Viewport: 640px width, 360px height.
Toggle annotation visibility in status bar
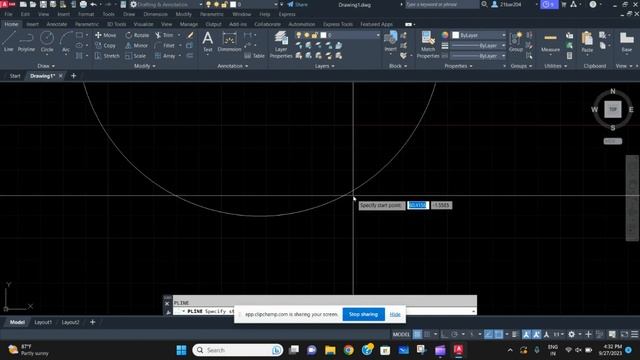(527, 334)
